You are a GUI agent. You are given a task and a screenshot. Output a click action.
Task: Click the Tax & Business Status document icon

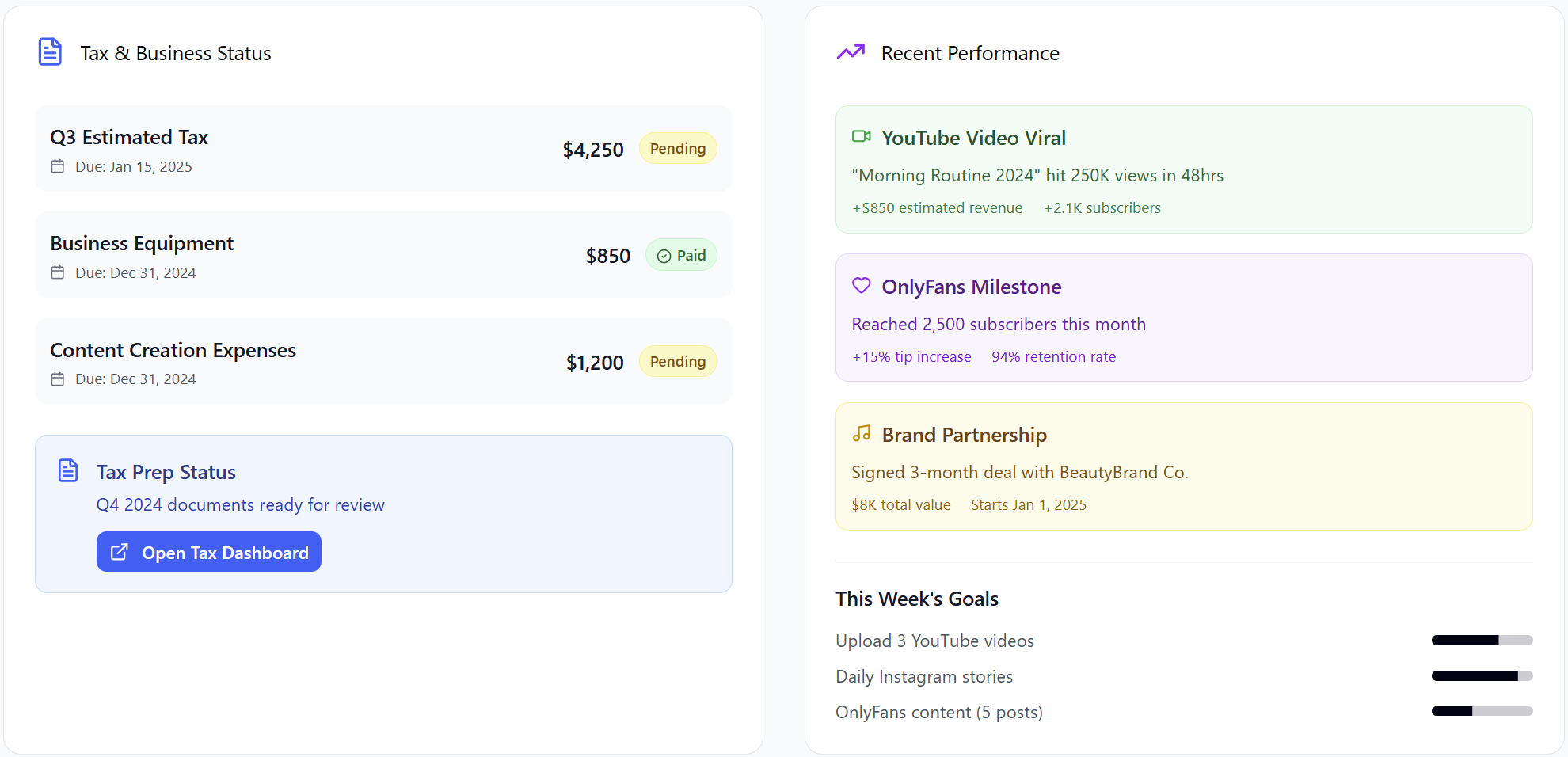click(50, 51)
